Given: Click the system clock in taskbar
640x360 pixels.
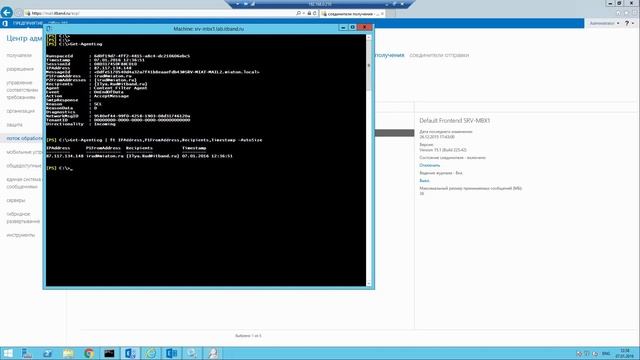Looking at the screenshot, I should [x=624, y=353].
